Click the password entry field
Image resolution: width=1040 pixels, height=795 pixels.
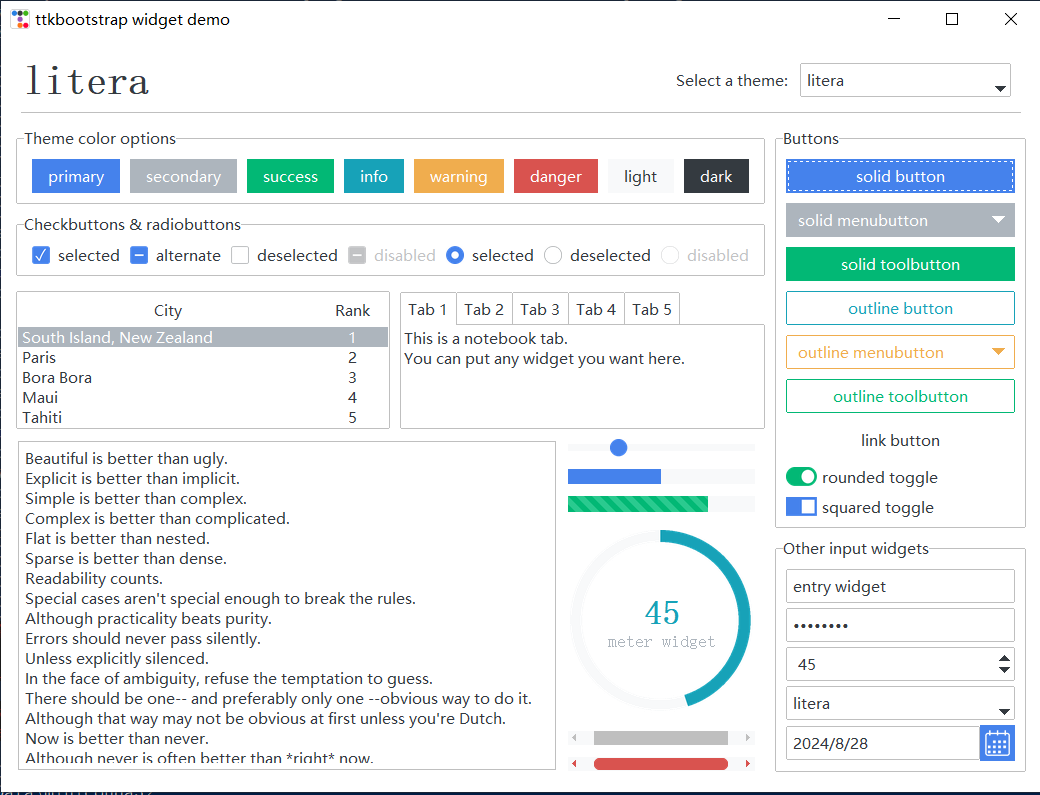click(900, 625)
